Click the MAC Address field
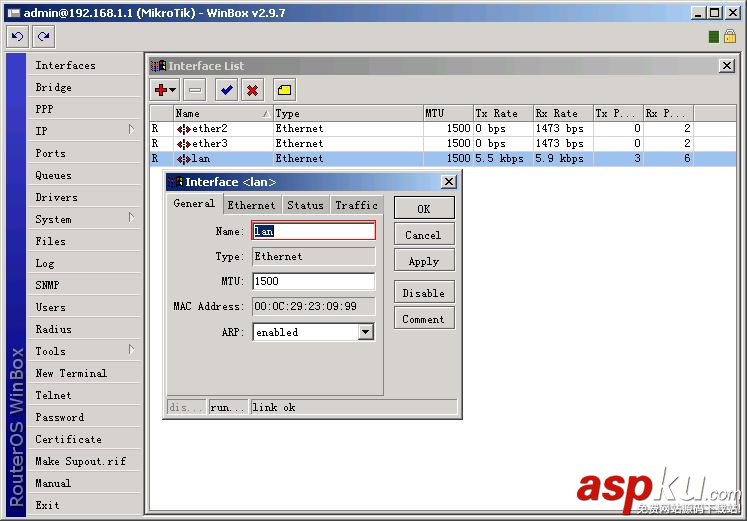The height and width of the screenshot is (521, 747). point(313,306)
